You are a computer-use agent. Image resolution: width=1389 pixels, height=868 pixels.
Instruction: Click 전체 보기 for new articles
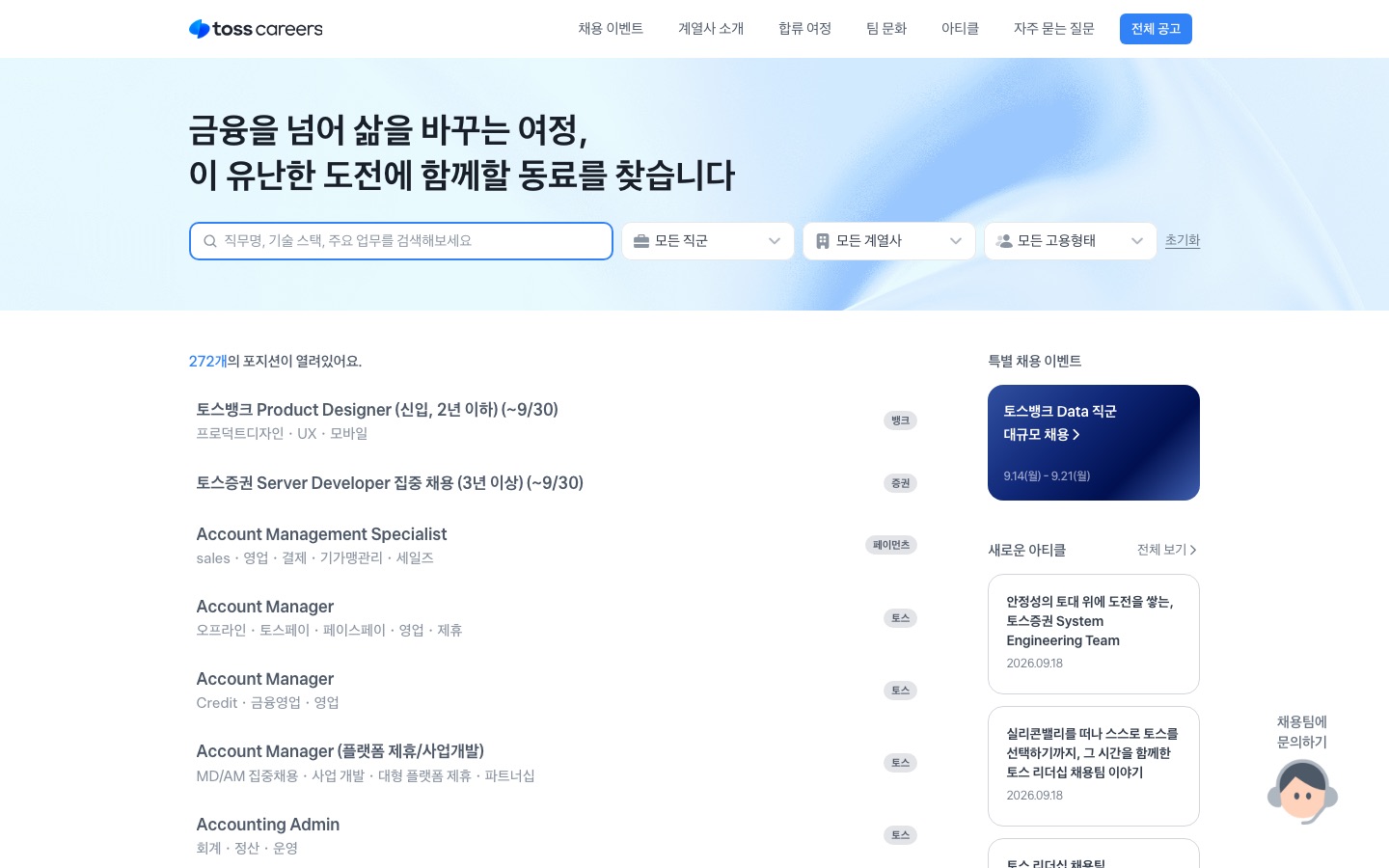[1167, 550]
